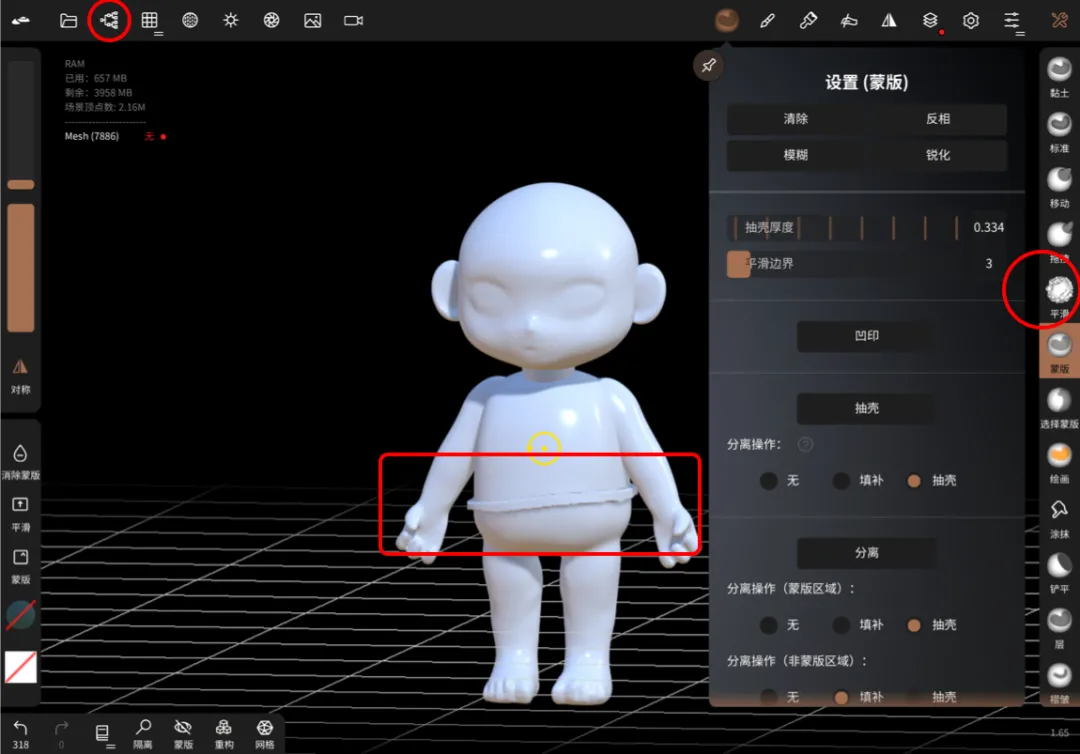This screenshot has width=1080, height=754.
Task: Open the Camera menu
Action: (x=353, y=21)
